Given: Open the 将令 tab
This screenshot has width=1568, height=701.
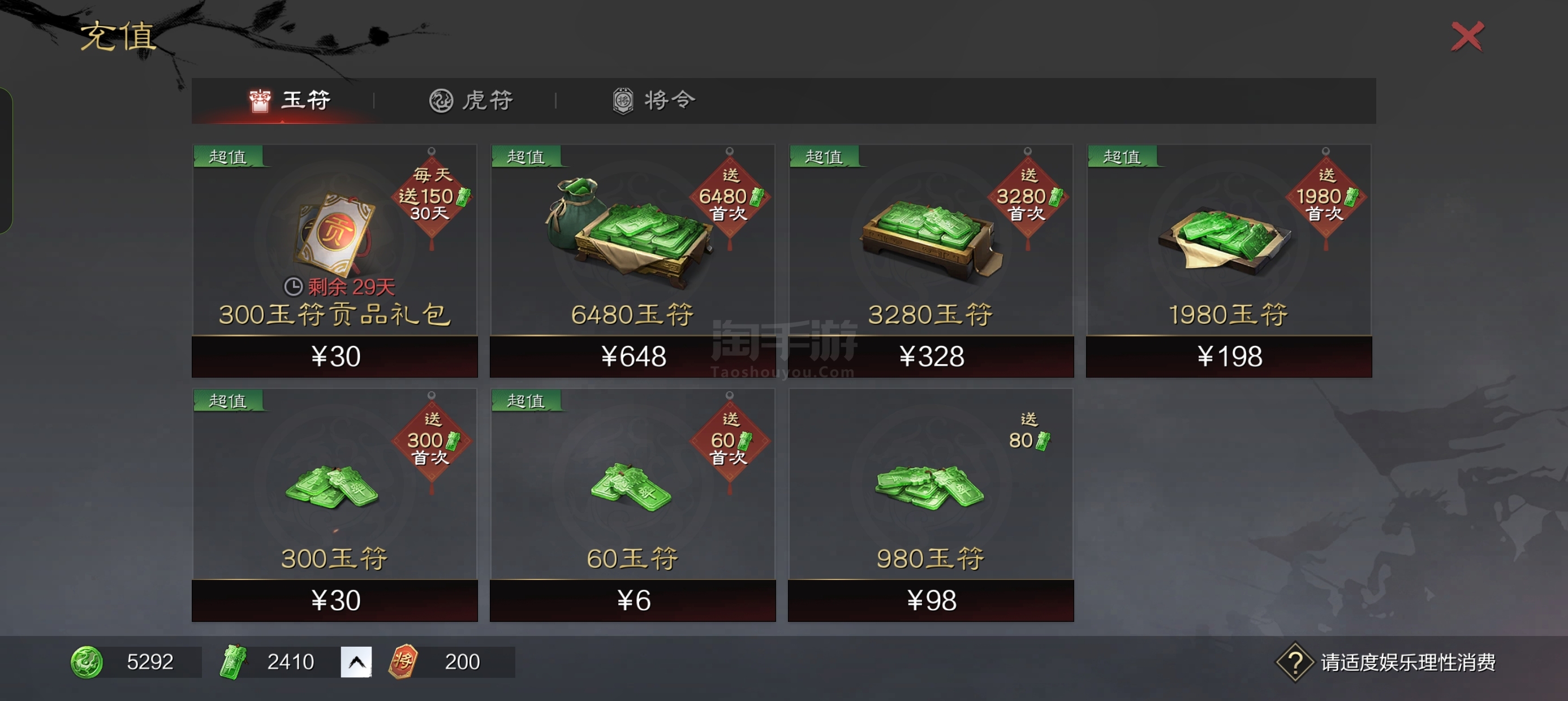Looking at the screenshot, I should (653, 101).
